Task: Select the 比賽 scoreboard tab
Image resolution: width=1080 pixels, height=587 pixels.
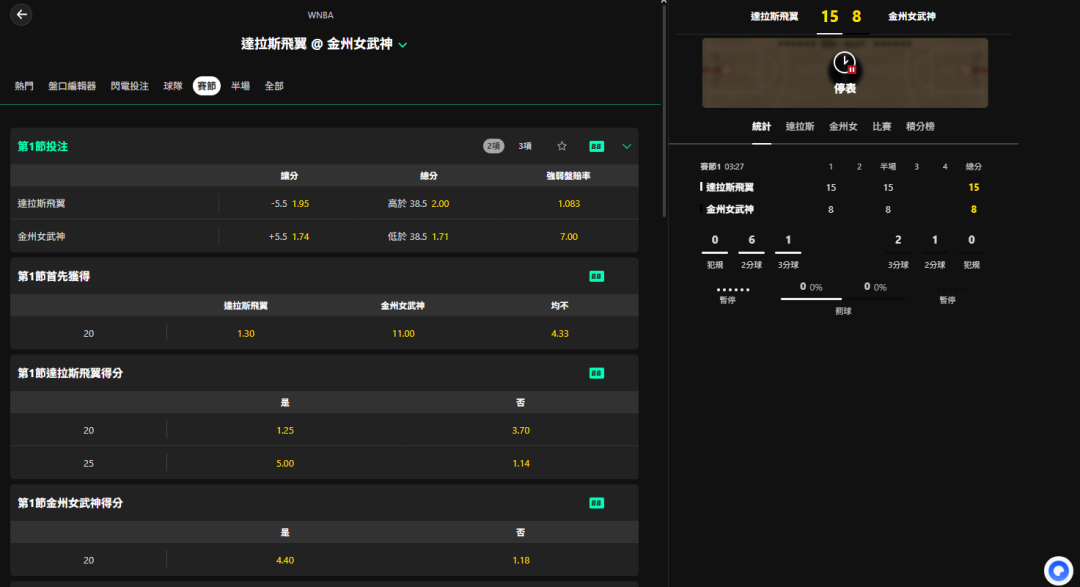Action: pos(882,127)
